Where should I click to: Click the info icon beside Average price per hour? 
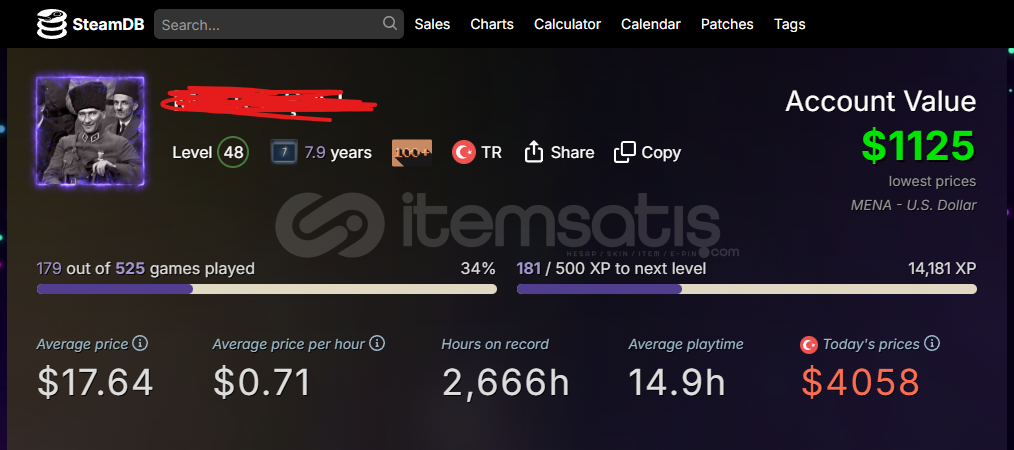tap(377, 343)
